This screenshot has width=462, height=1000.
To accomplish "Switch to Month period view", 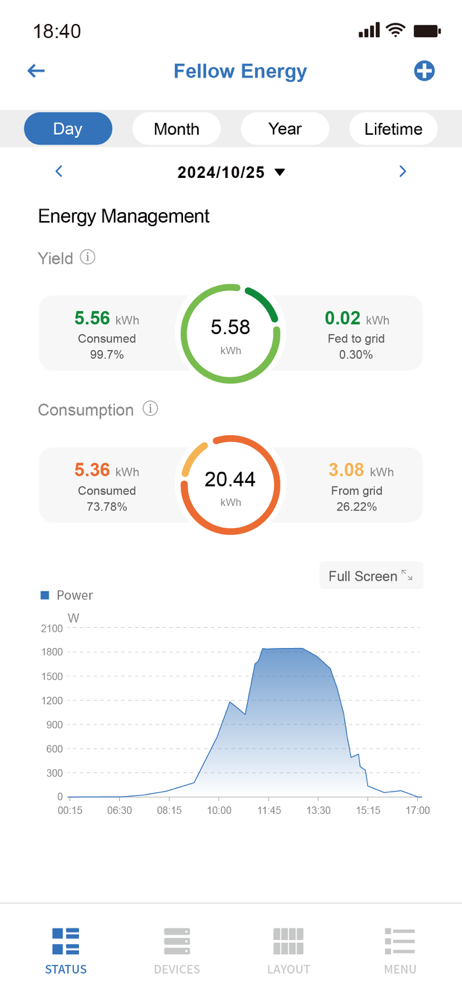I will [177, 129].
